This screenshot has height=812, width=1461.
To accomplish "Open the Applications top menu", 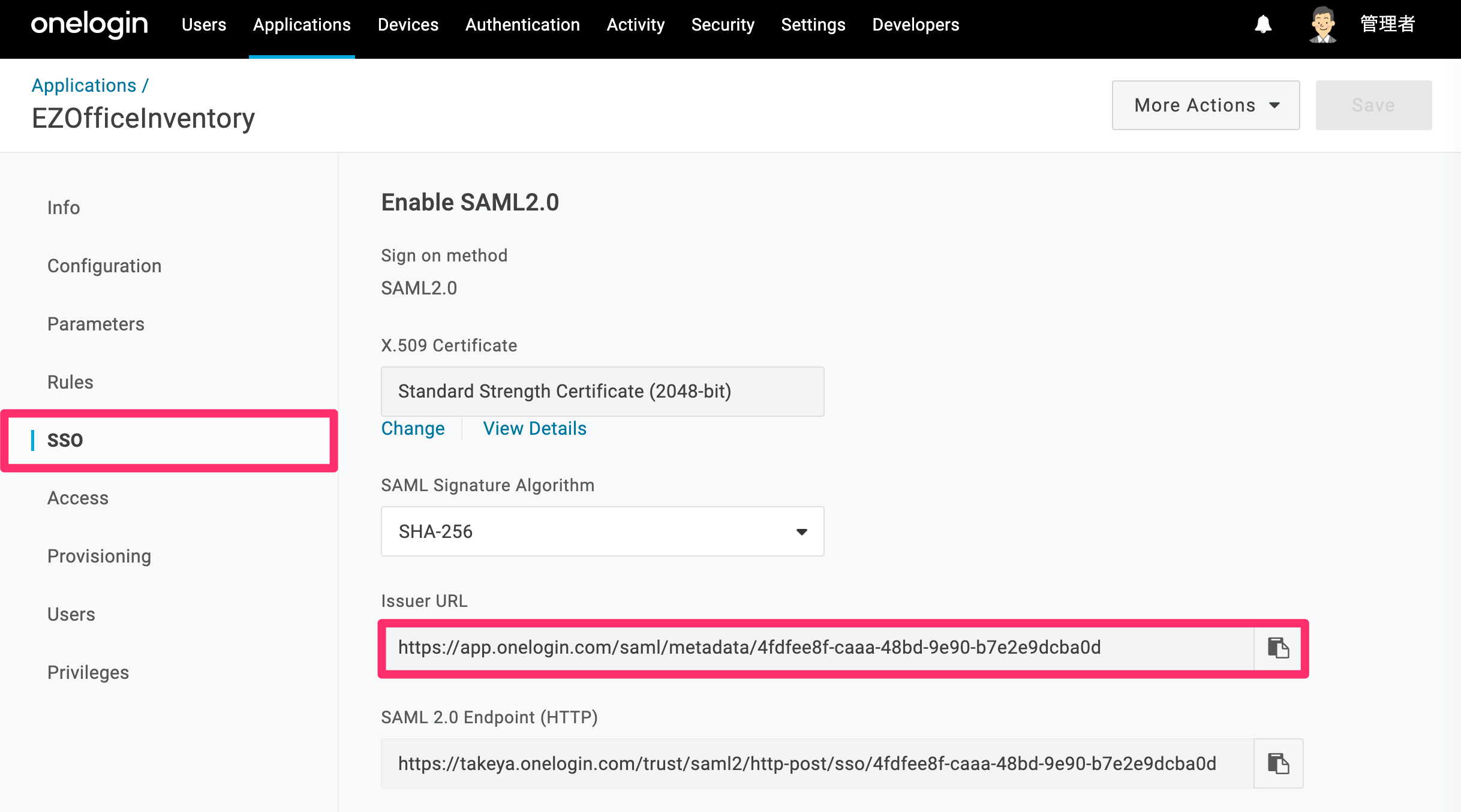I will tap(302, 25).
